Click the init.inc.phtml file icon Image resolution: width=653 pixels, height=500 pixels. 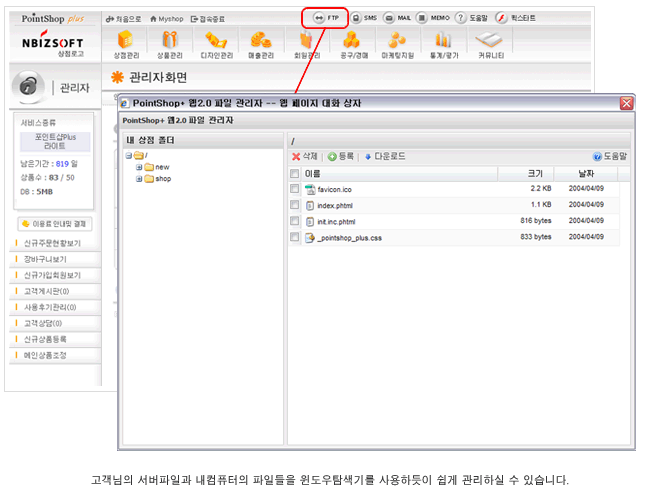point(310,222)
